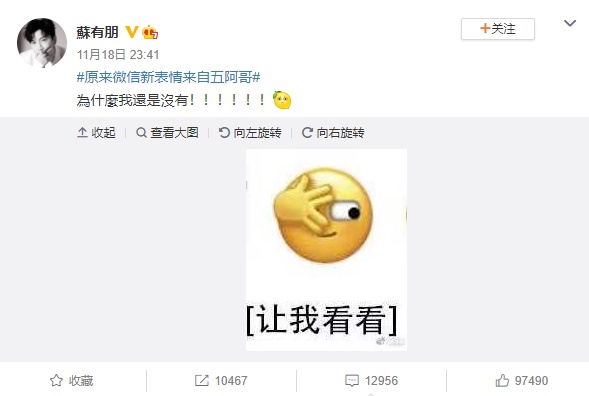Open hashtag #原来微信新表情来自五阿哥#
The height and width of the screenshot is (396, 589).
click(x=168, y=77)
